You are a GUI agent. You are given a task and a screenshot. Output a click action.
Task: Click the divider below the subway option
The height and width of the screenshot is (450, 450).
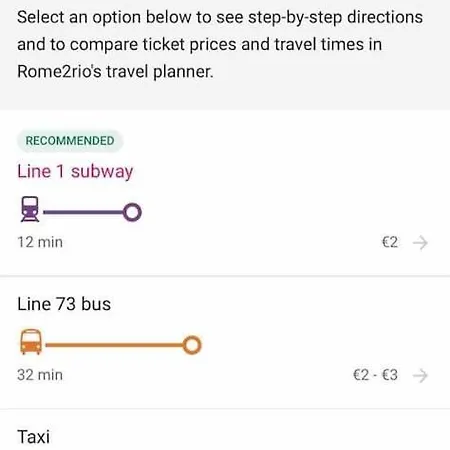click(x=225, y=276)
